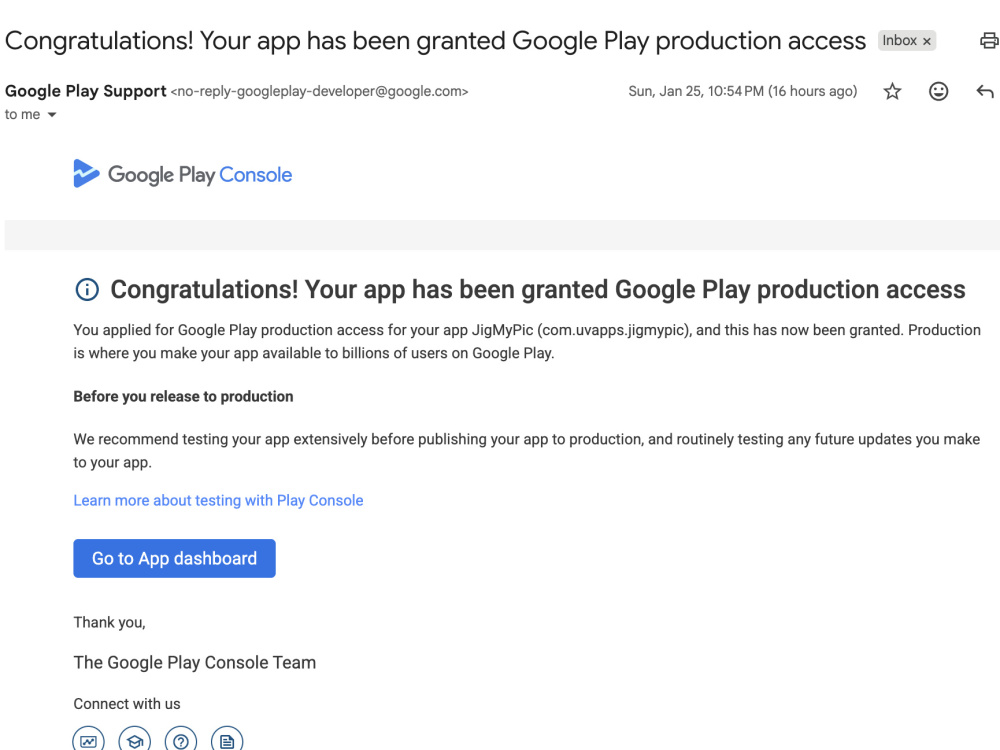Open the Google Play Console logo
1000x750 pixels.
tap(182, 173)
